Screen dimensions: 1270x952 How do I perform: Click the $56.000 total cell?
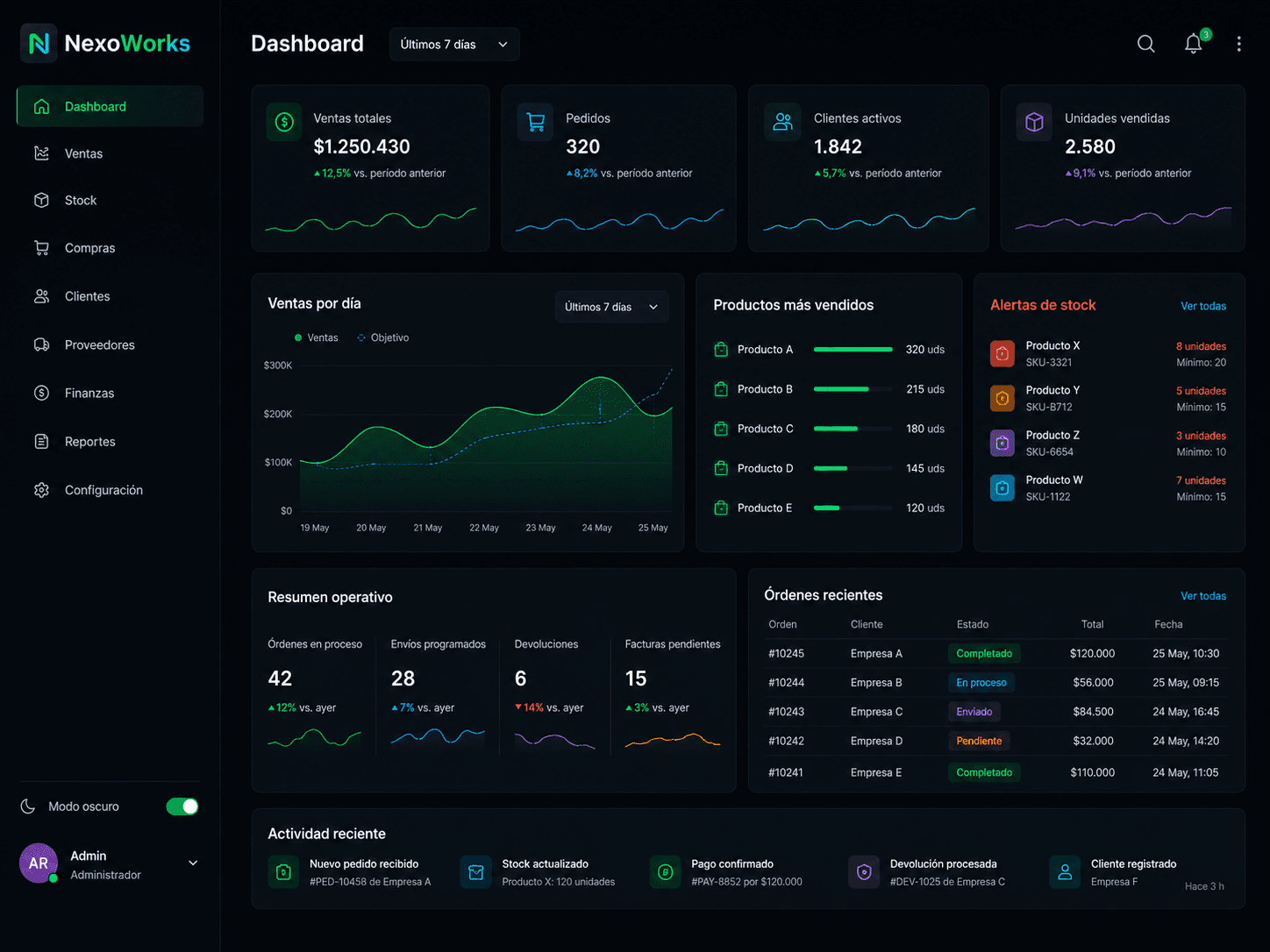[x=1093, y=682]
